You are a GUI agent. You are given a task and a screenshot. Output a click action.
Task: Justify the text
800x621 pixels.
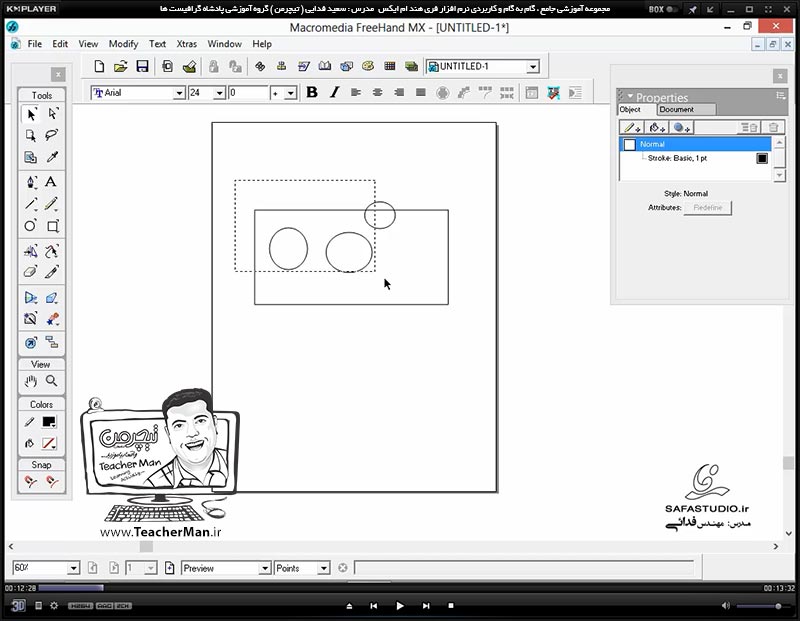421,92
